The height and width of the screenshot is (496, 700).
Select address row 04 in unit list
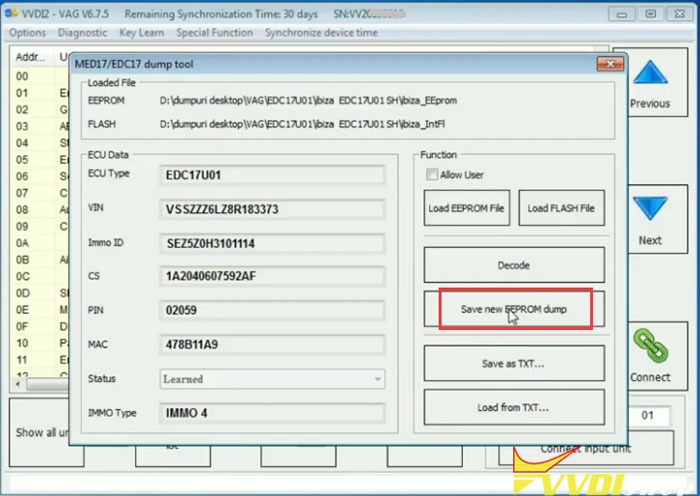click(39, 143)
